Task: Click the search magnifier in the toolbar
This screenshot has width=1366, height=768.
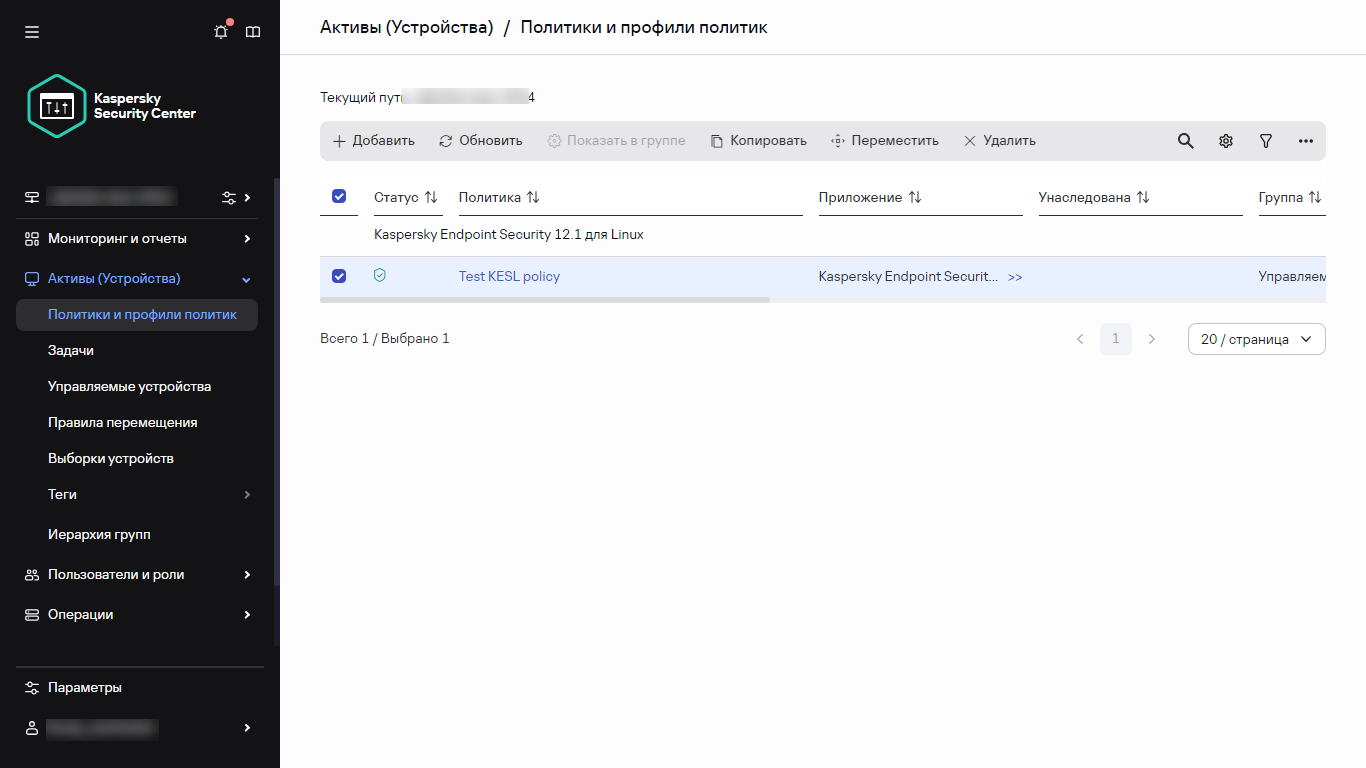Action: [x=1185, y=140]
